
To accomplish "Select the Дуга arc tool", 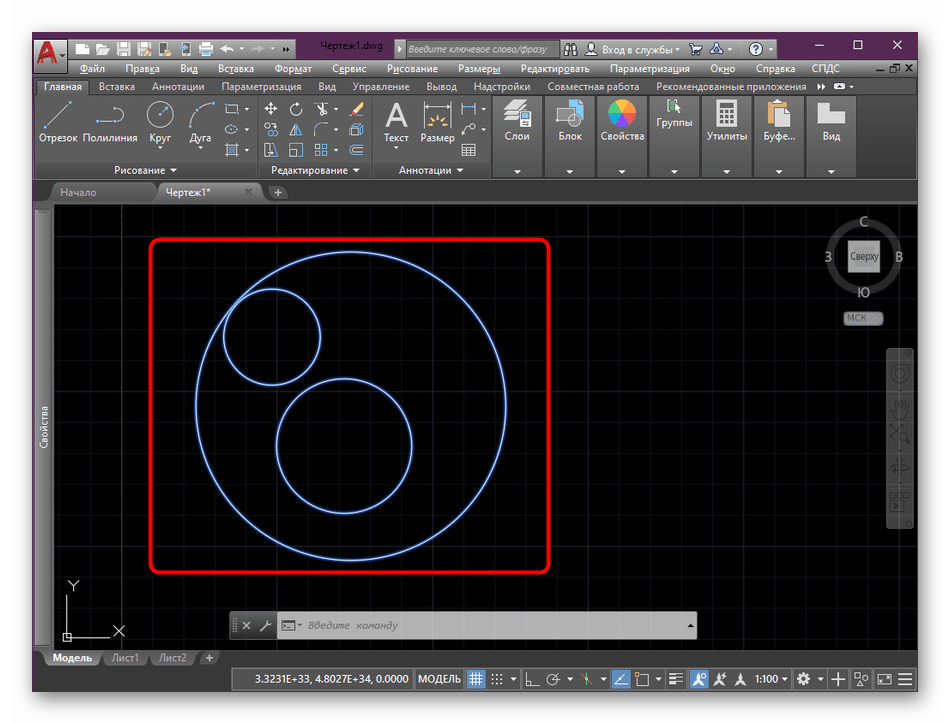I will click(x=201, y=123).
